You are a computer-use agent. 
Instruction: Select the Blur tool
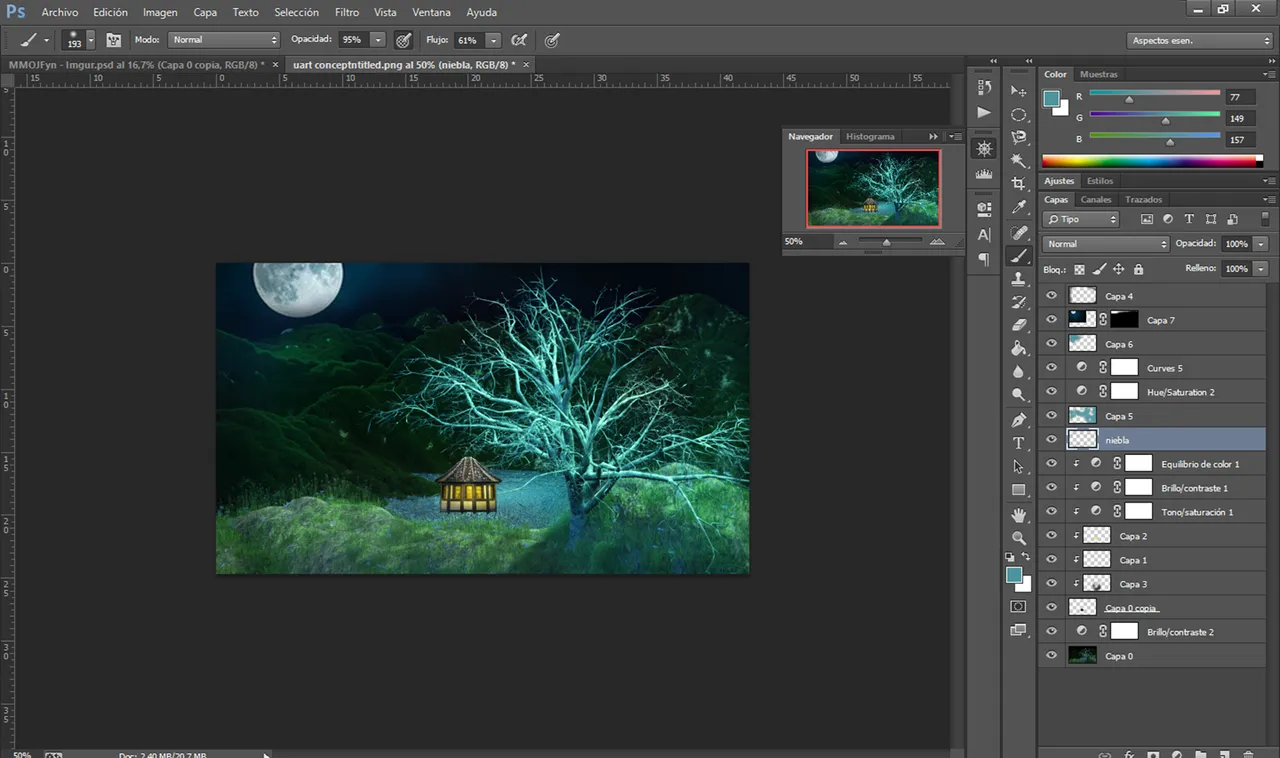coord(1018,371)
